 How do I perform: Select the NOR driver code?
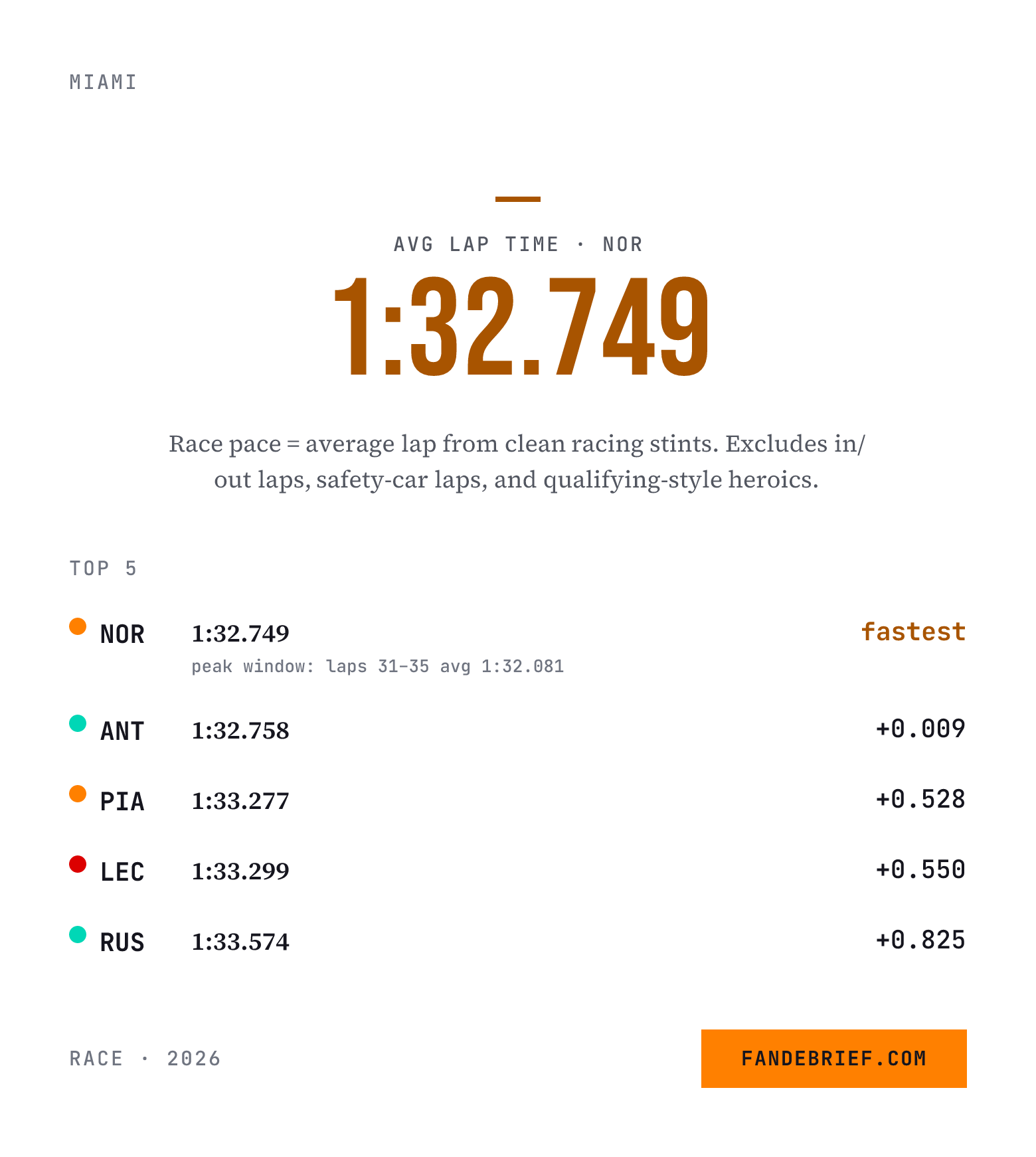[x=122, y=634]
